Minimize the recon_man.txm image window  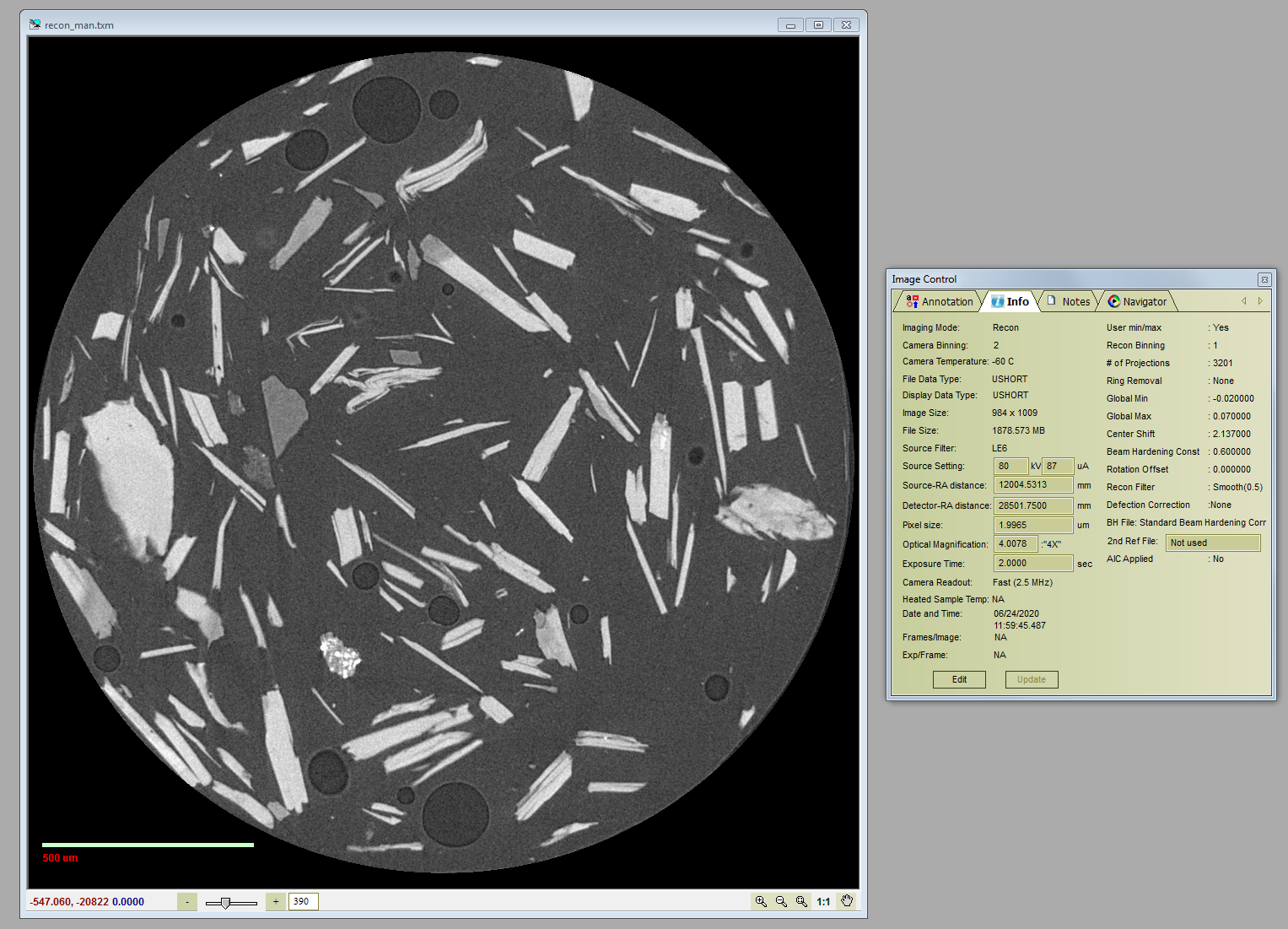(x=790, y=24)
